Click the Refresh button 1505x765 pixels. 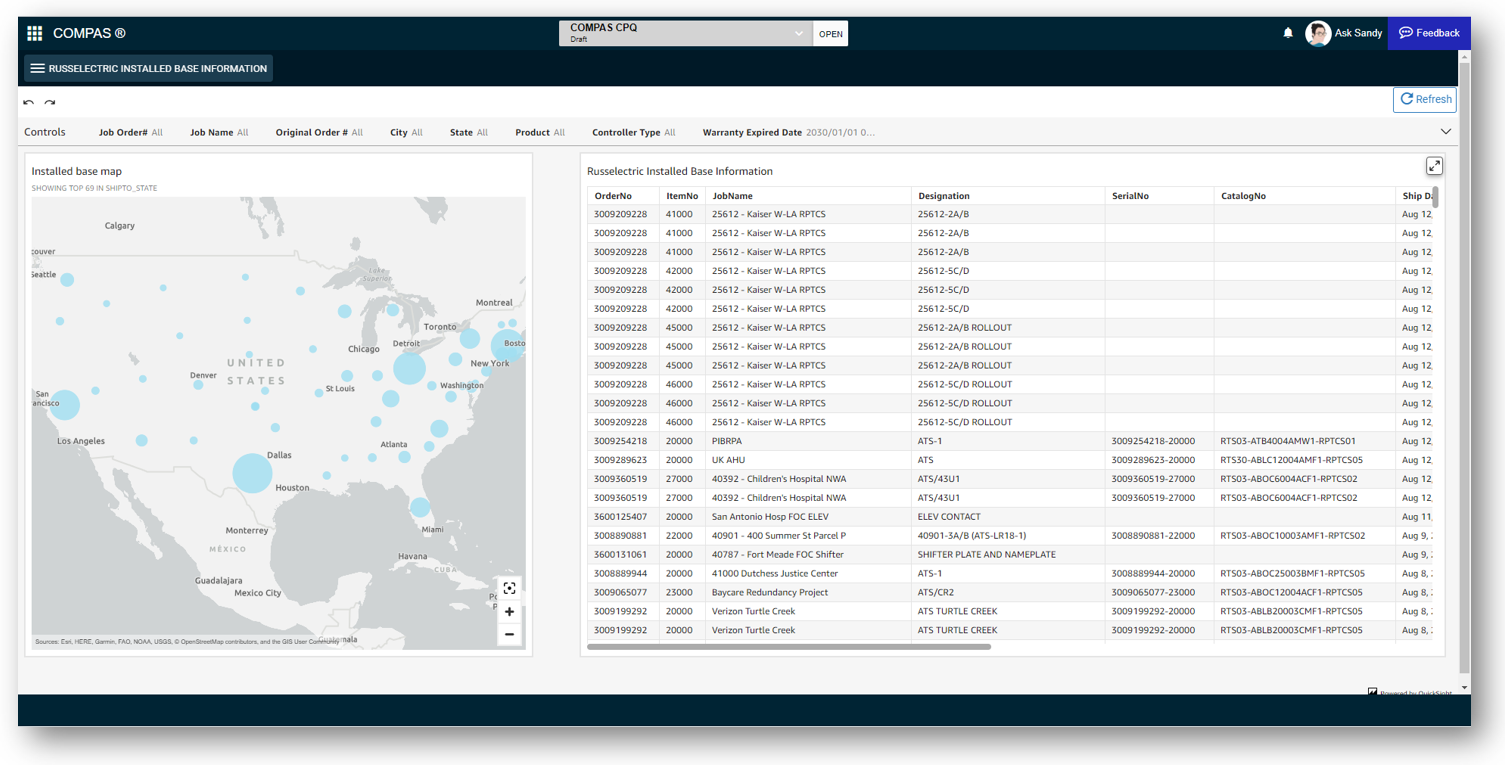pos(1424,99)
